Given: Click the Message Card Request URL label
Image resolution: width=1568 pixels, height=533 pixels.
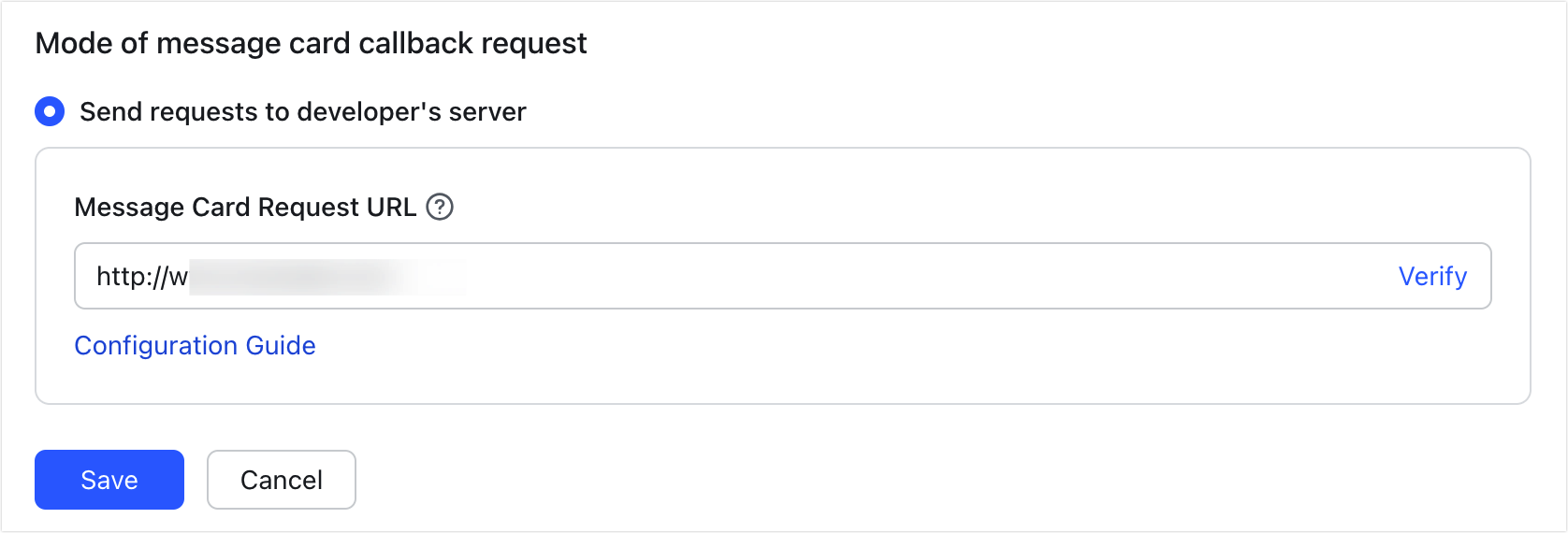Looking at the screenshot, I should click(245, 207).
